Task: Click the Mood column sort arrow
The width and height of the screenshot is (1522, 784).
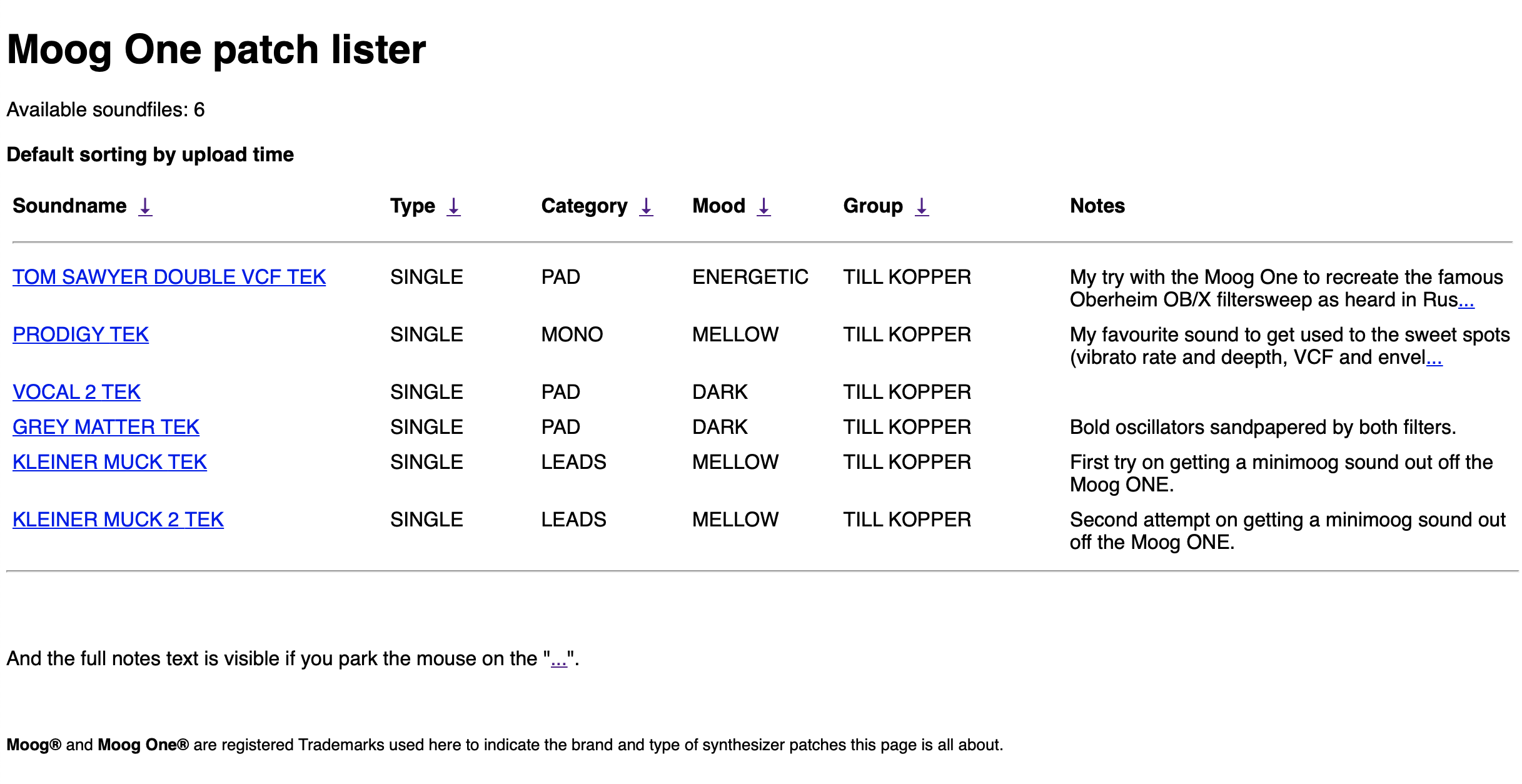Action: coord(764,206)
